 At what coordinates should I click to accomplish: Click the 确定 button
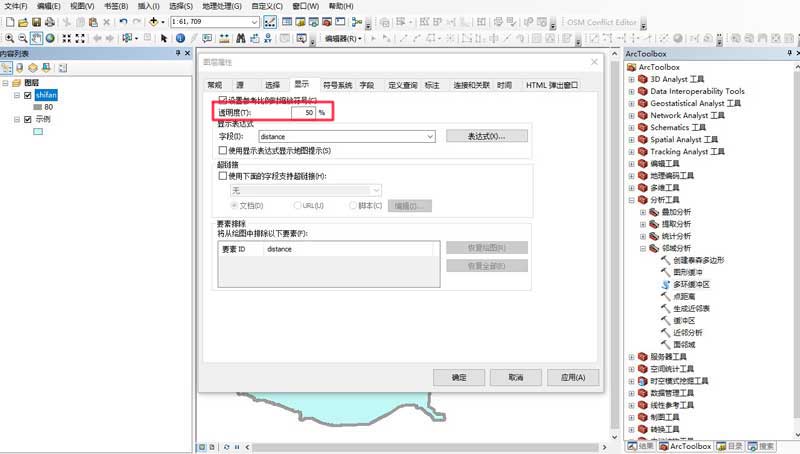point(459,377)
